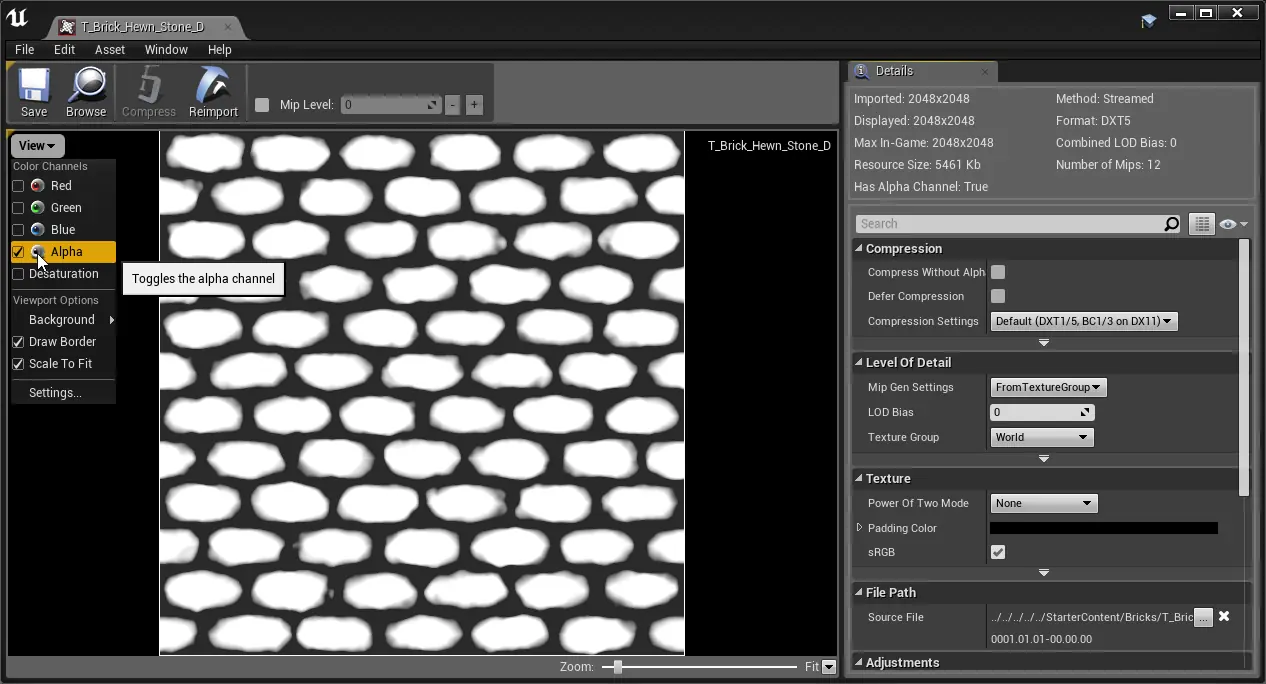
Task: Expand the Padding Color property
Action: (x=859, y=528)
